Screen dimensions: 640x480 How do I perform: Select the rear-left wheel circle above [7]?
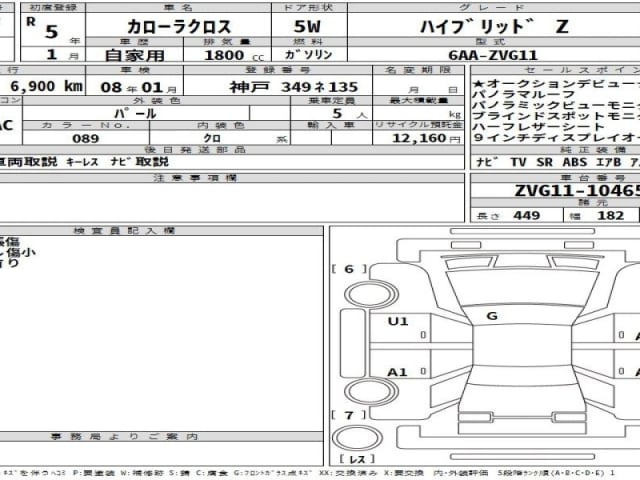pyautogui.click(x=371, y=391)
